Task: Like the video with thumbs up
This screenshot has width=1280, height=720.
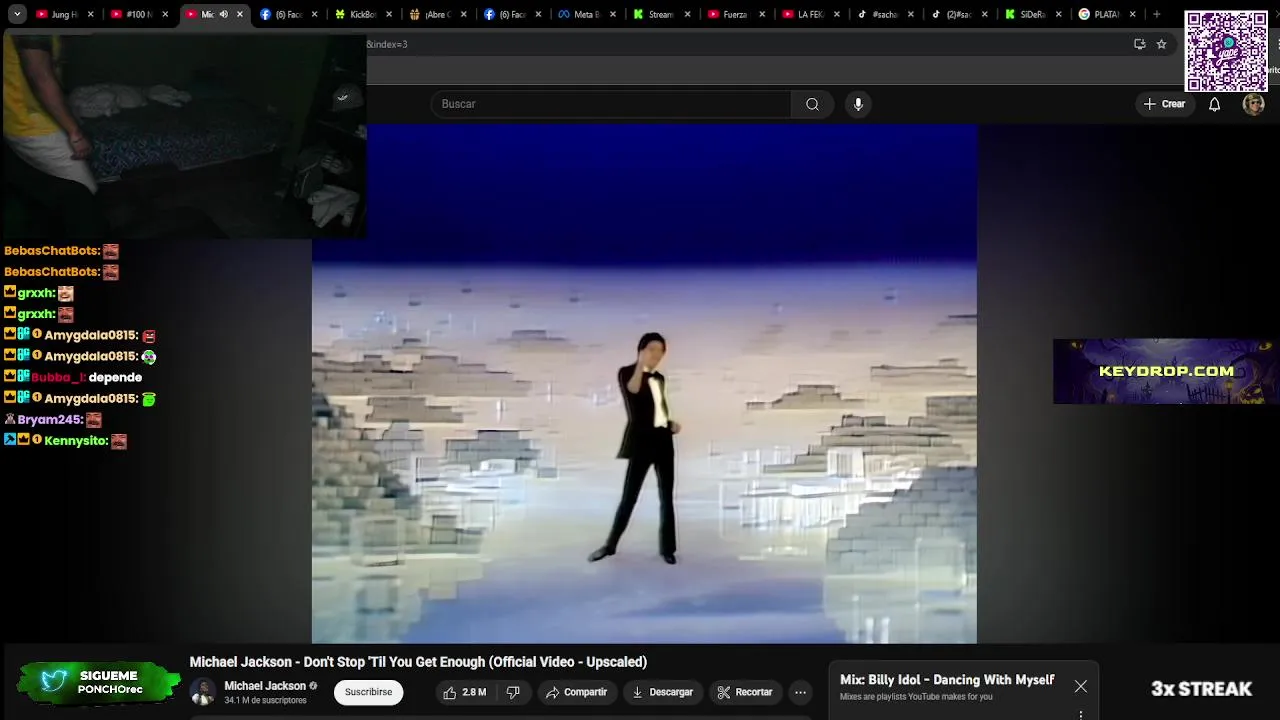Action: pos(465,692)
